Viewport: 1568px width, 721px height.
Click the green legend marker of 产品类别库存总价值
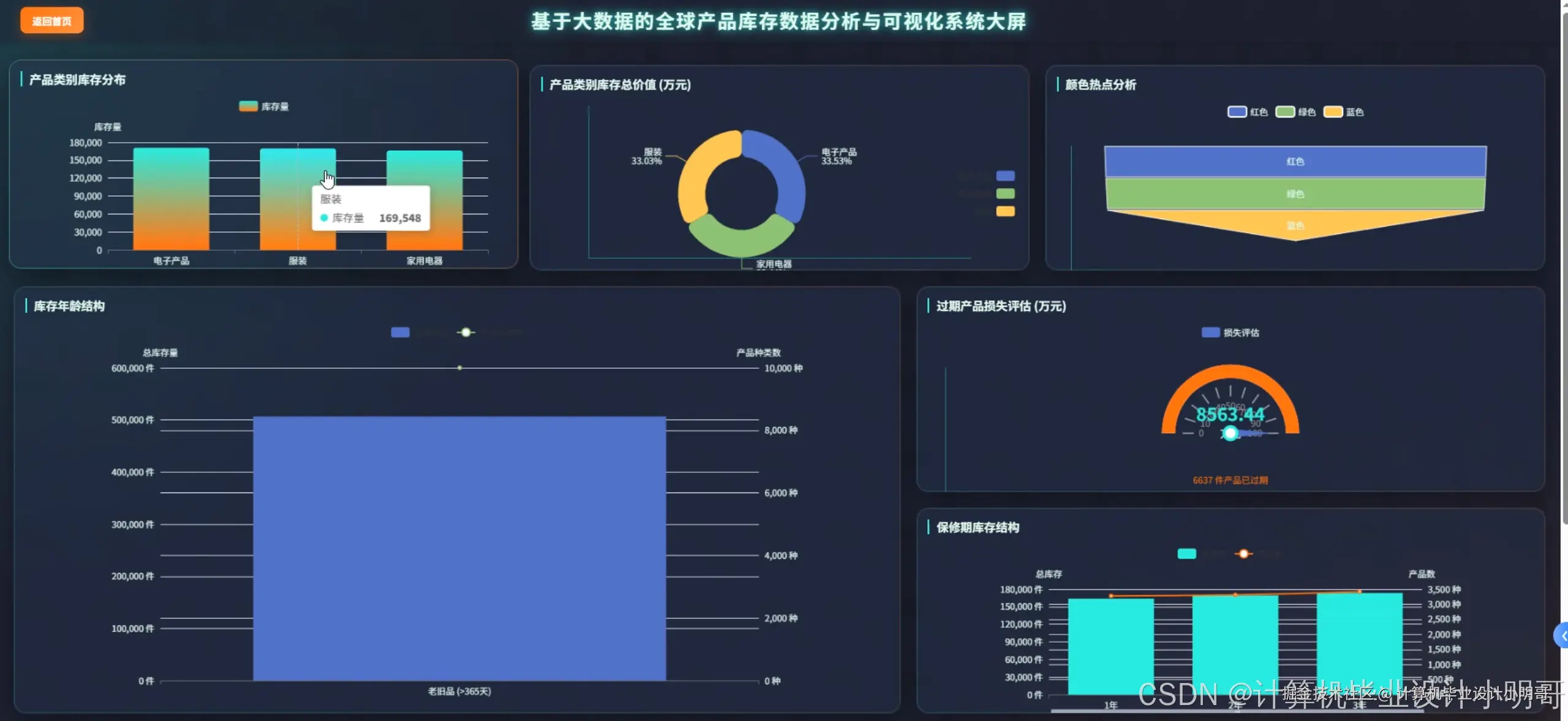click(x=1005, y=193)
